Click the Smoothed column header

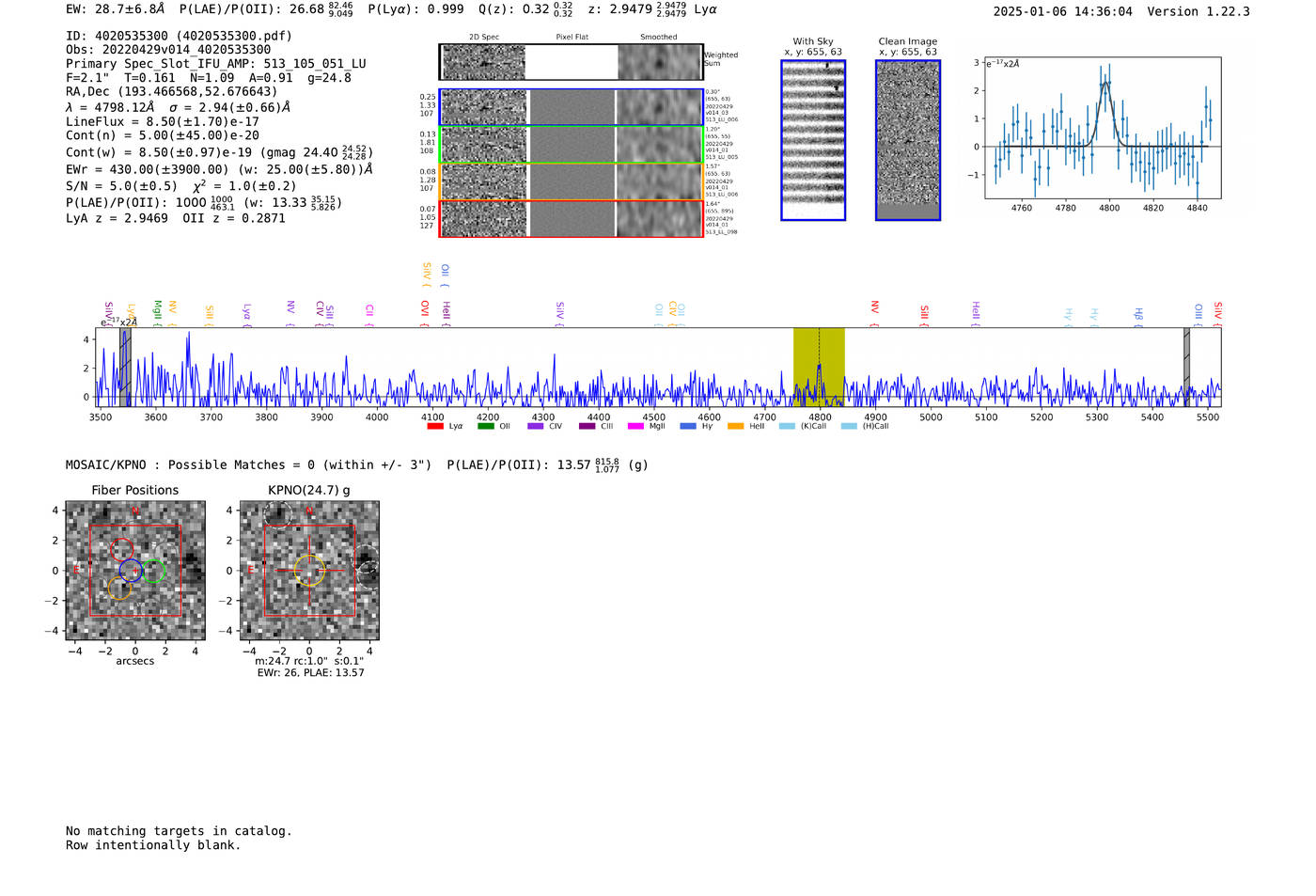659,38
